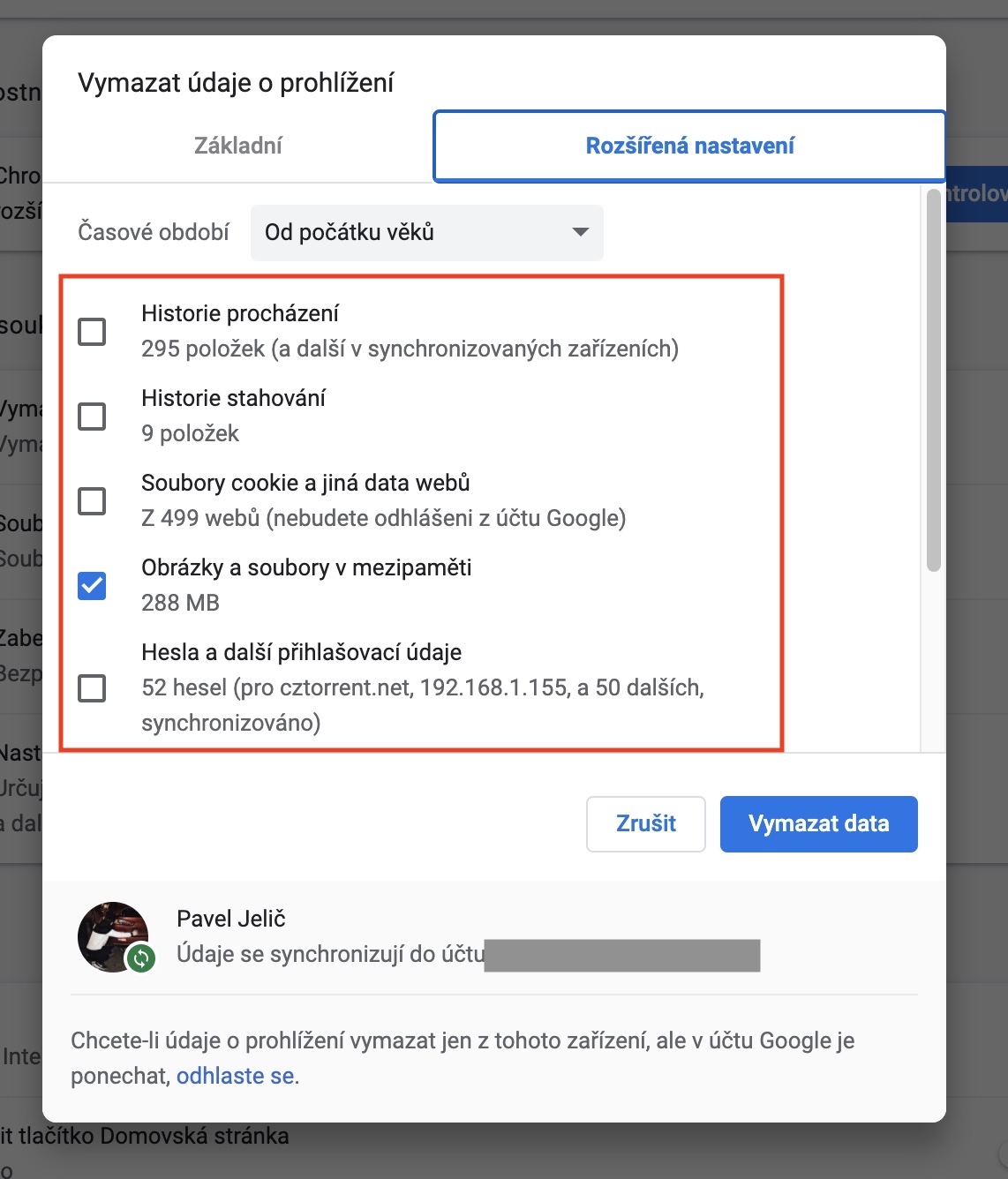The width and height of the screenshot is (1008, 1179).
Task: Check the Historie stahování option
Action: (92, 417)
